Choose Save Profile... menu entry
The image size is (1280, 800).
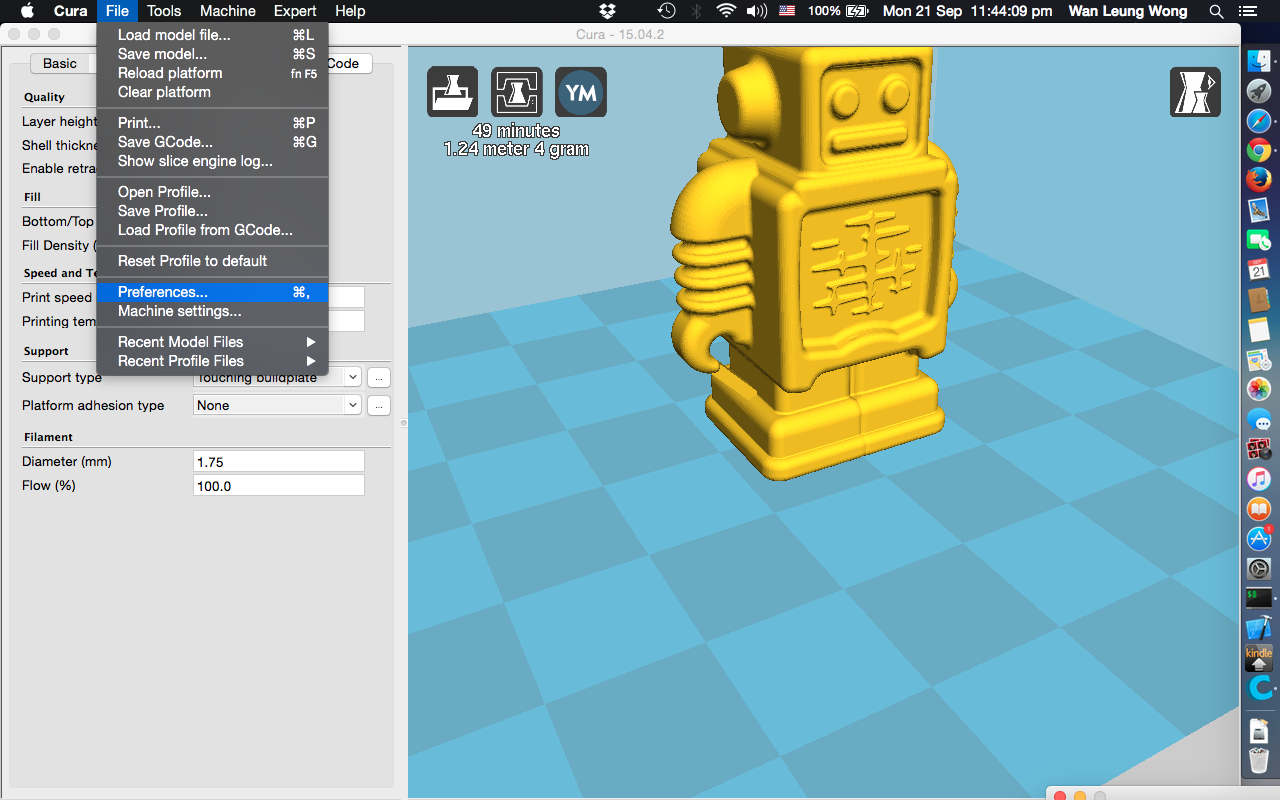pos(213,211)
